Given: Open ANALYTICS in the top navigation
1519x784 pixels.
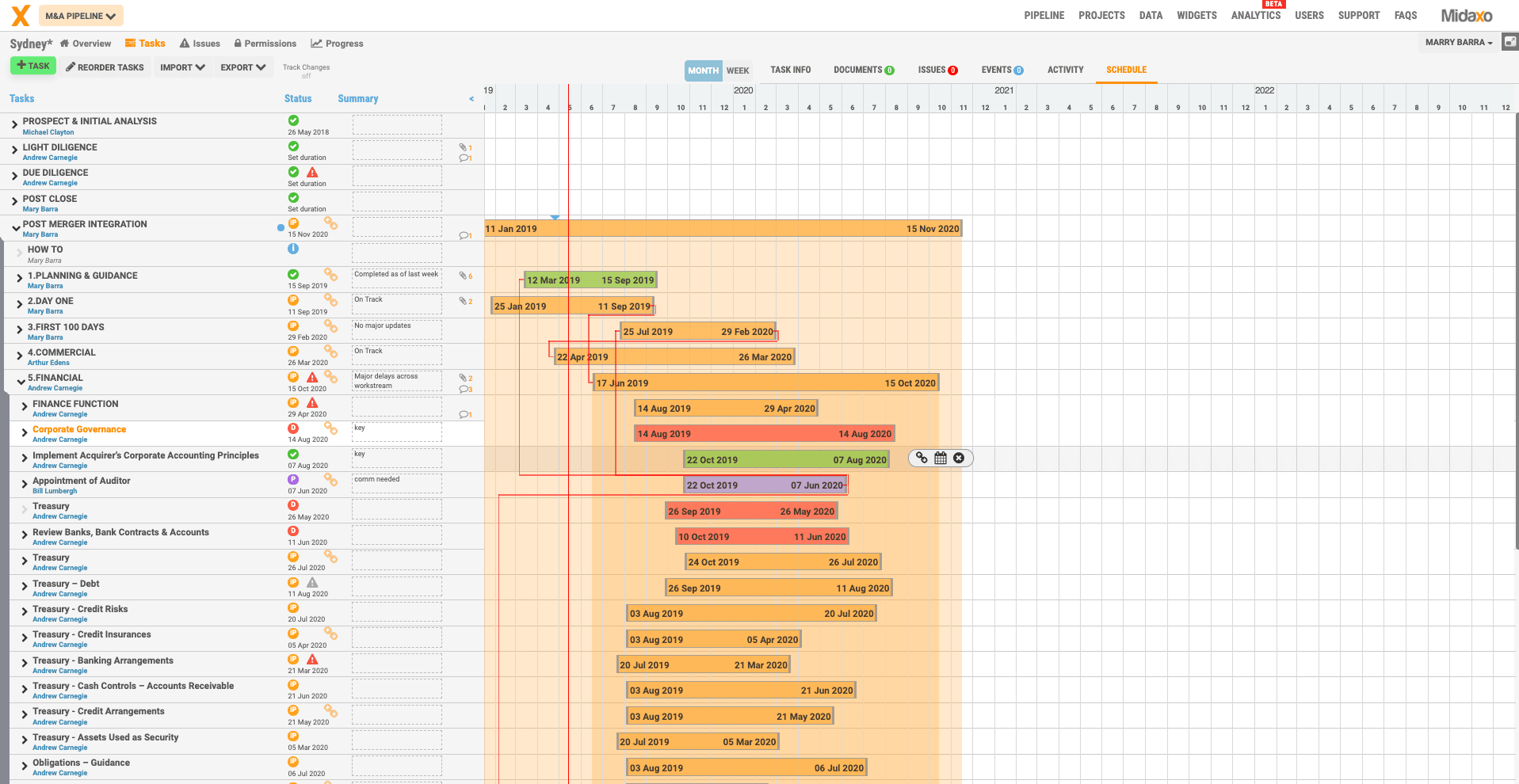Looking at the screenshot, I should [x=1255, y=15].
